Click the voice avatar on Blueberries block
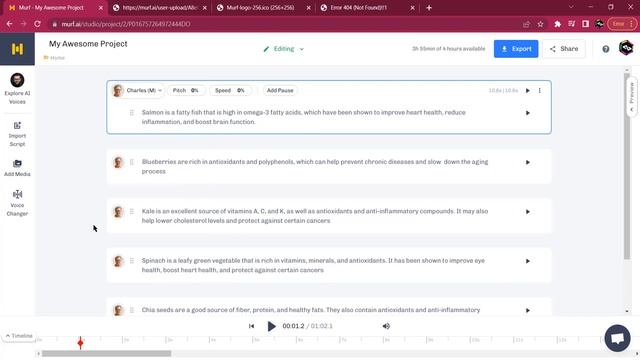The width and height of the screenshot is (640, 360). click(x=118, y=162)
